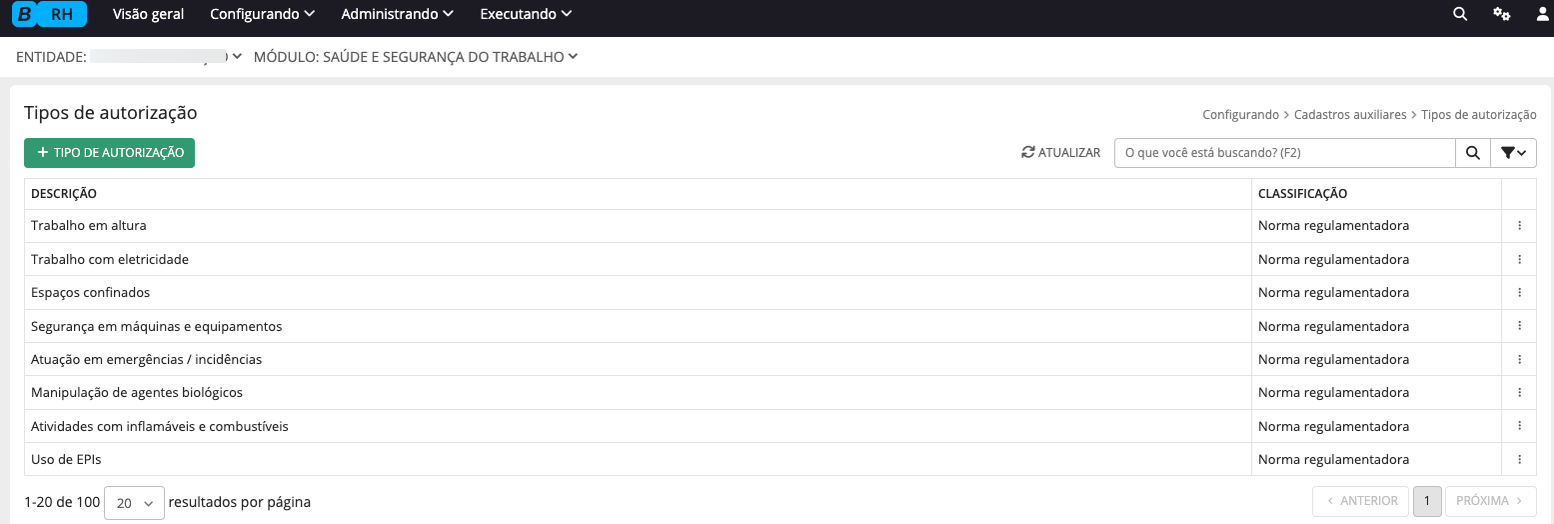Image resolution: width=1554 pixels, height=524 pixels.
Task: Open the Configurando menu
Action: 262,14
